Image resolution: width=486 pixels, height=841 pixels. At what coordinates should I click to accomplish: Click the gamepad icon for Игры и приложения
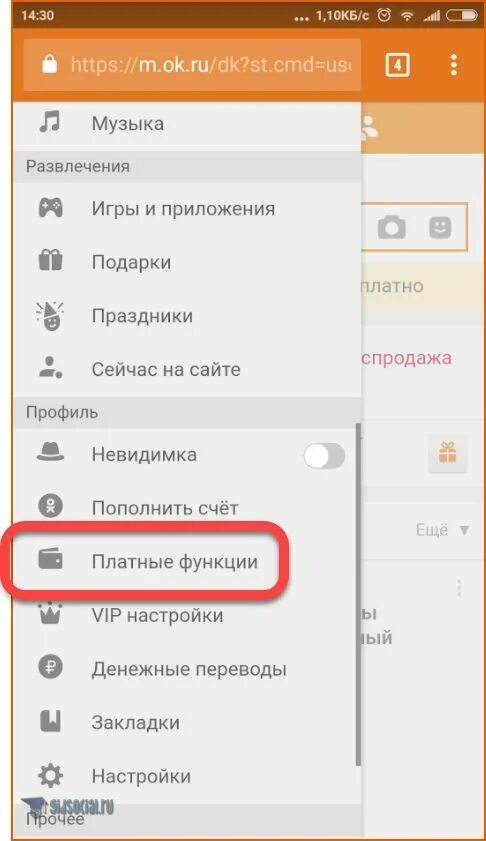[50, 208]
